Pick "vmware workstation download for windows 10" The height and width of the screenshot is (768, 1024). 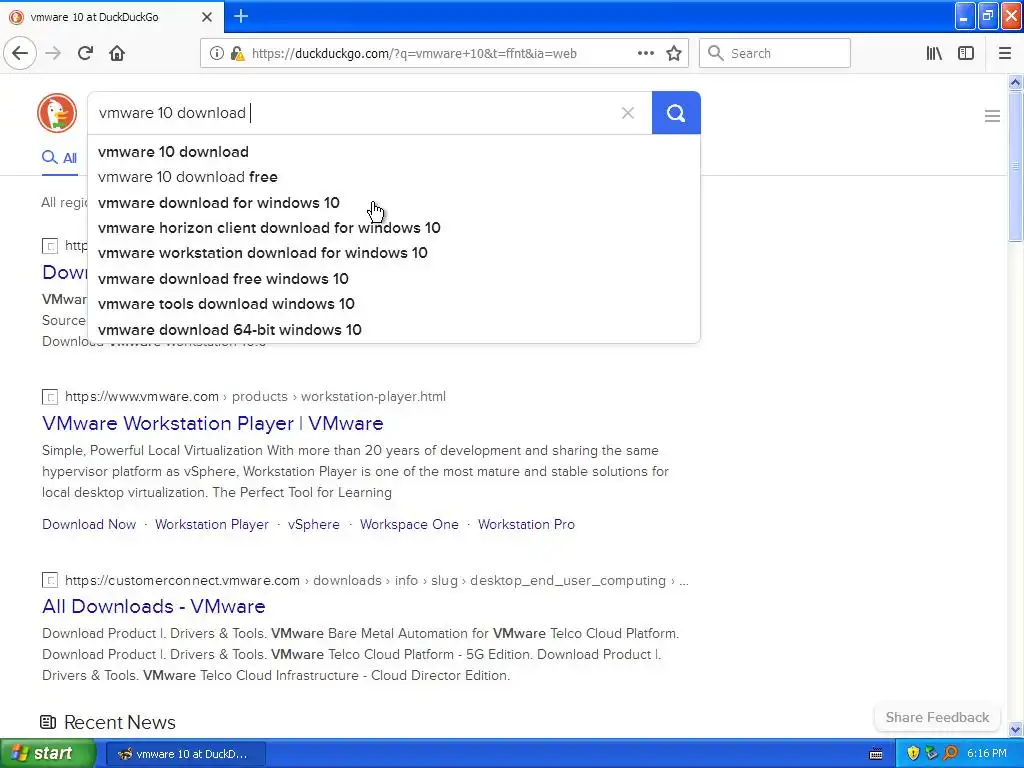[x=394, y=253]
